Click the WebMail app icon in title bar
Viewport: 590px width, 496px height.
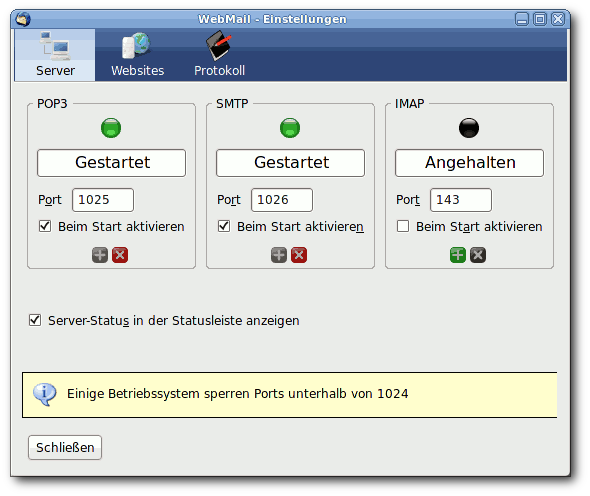[x=23, y=19]
